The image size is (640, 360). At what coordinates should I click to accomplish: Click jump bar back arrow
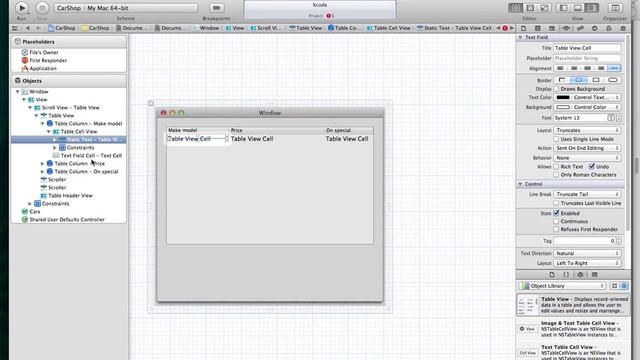coord(27,28)
